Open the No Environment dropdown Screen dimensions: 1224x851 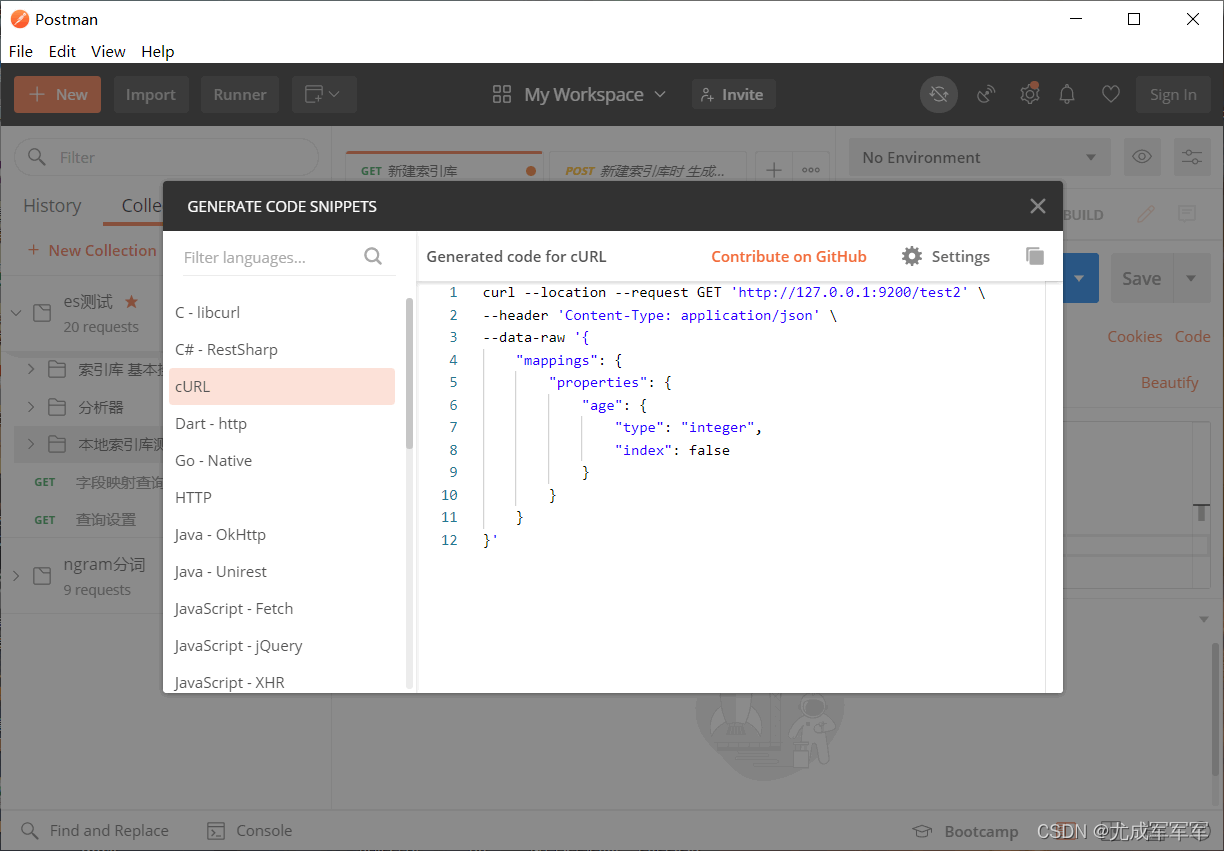(979, 157)
